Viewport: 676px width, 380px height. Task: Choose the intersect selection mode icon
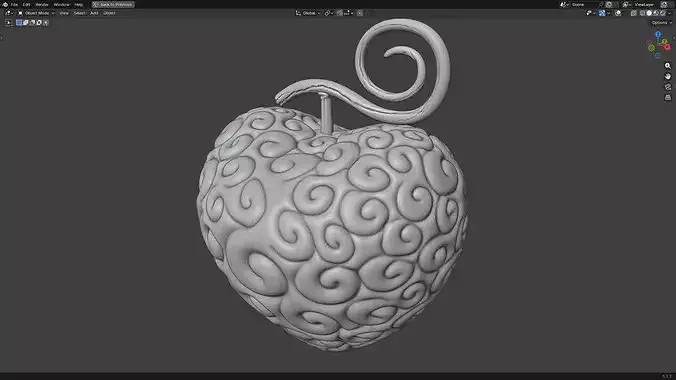click(46, 22)
